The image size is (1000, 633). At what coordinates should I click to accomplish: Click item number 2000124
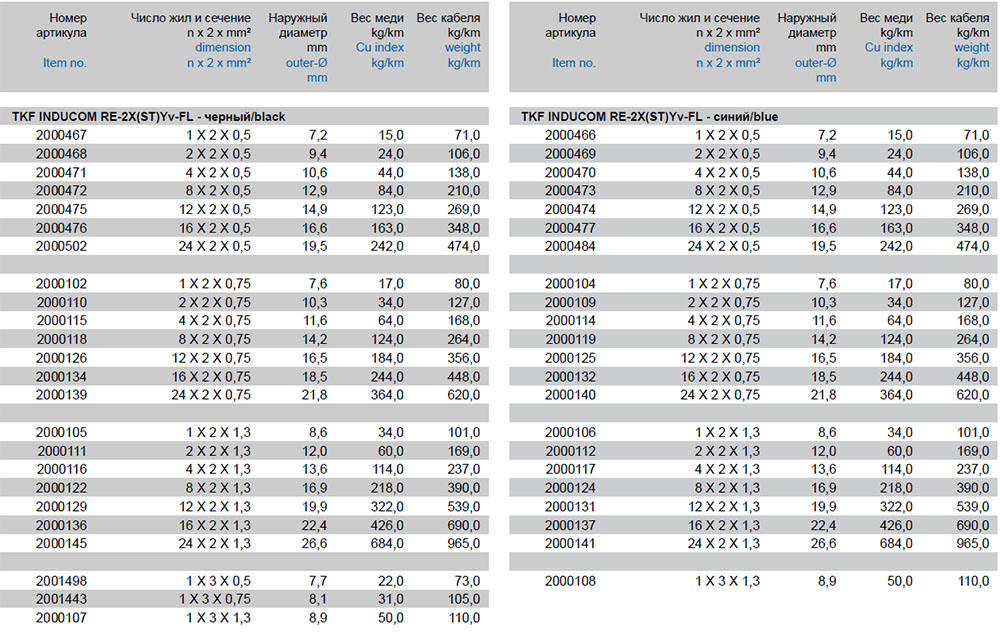[x=570, y=488]
